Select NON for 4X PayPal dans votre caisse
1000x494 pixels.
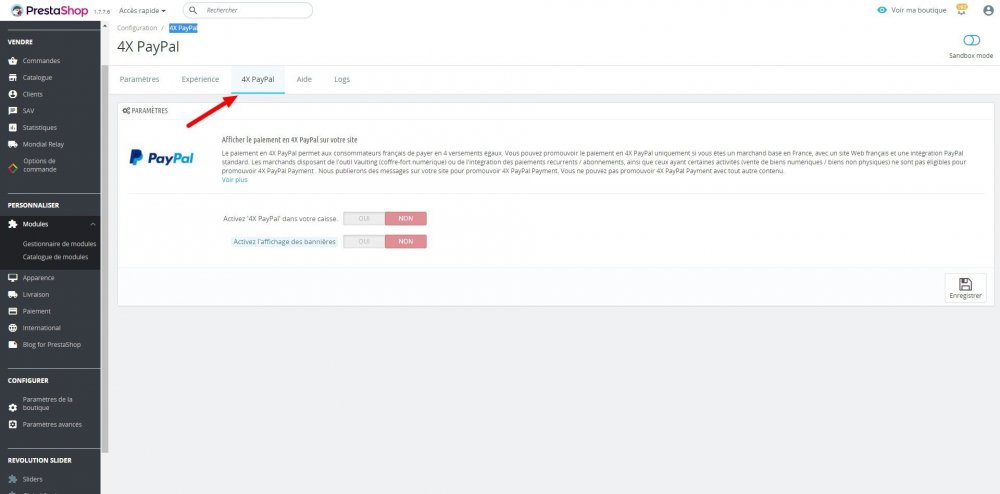tap(406, 219)
